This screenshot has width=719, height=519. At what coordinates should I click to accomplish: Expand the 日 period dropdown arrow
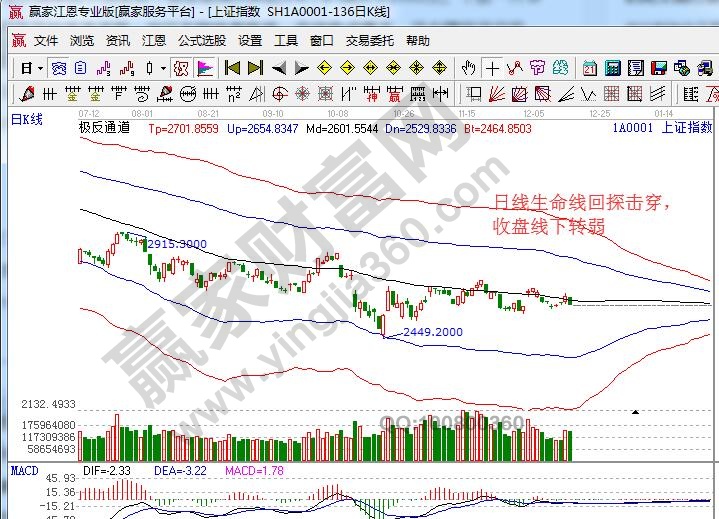40,68
